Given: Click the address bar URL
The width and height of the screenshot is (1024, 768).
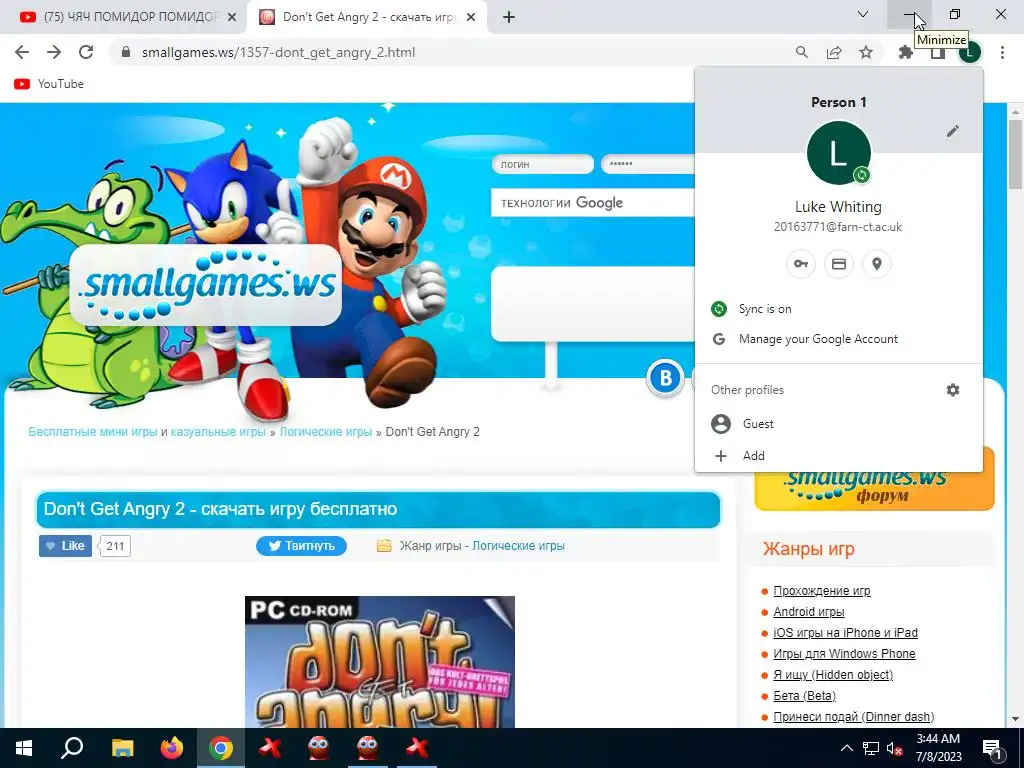Looking at the screenshot, I should 278,52.
